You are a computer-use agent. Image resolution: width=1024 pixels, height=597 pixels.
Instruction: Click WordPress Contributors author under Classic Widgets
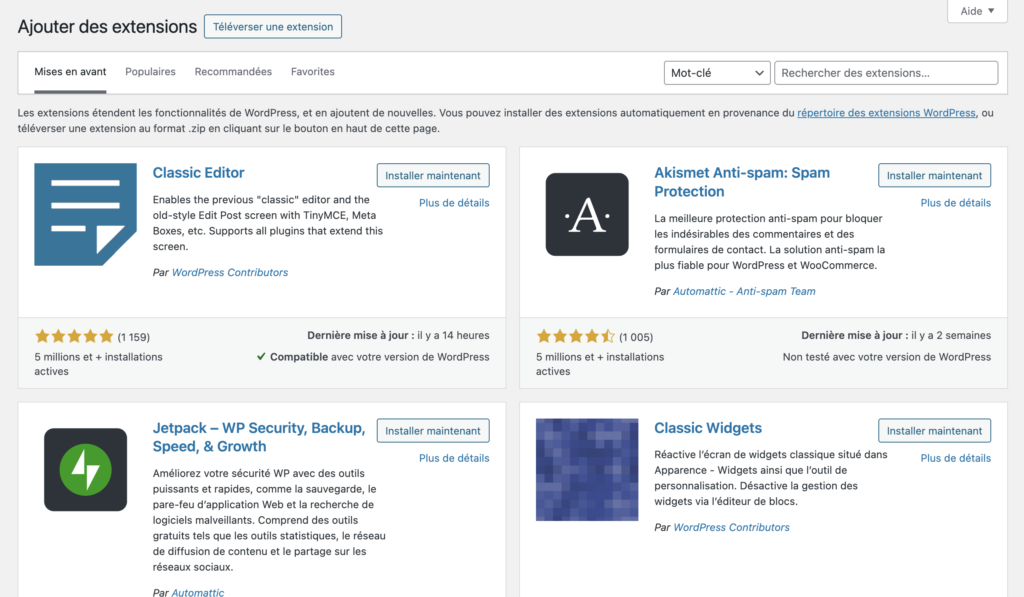tap(731, 527)
